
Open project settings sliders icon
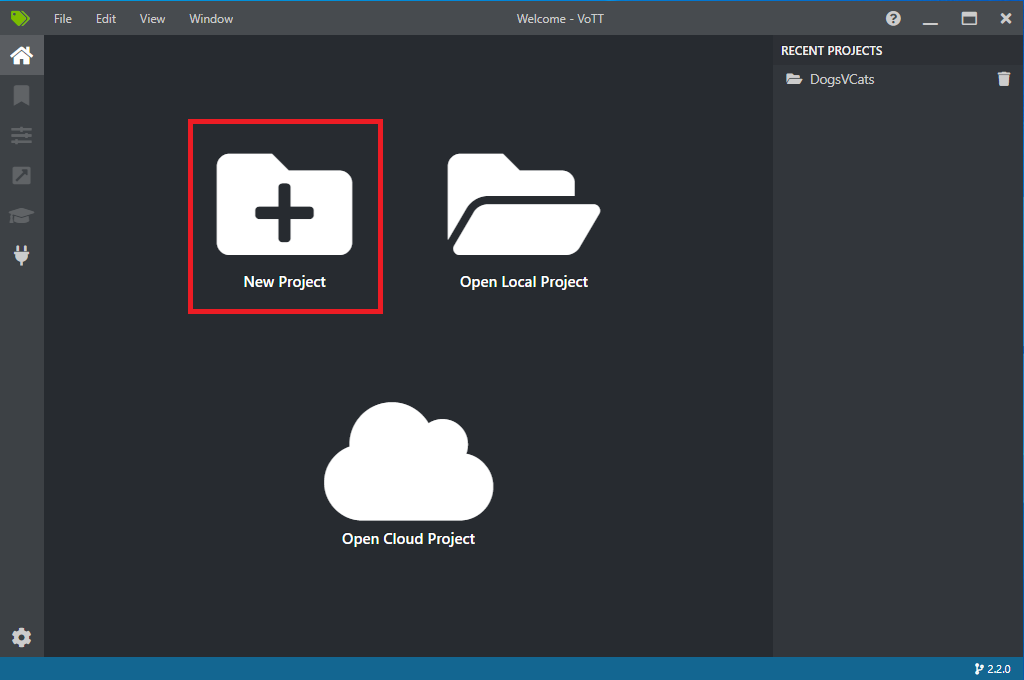tap(22, 135)
